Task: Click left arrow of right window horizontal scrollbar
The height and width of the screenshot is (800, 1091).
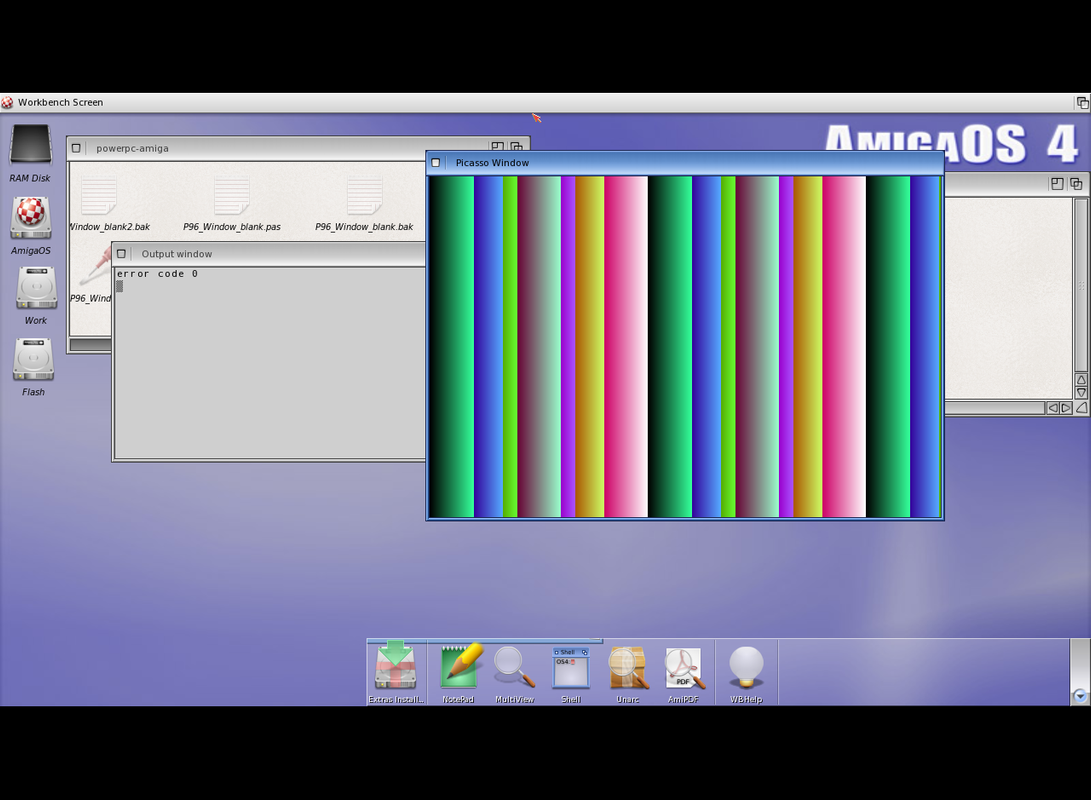Action: click(1053, 408)
